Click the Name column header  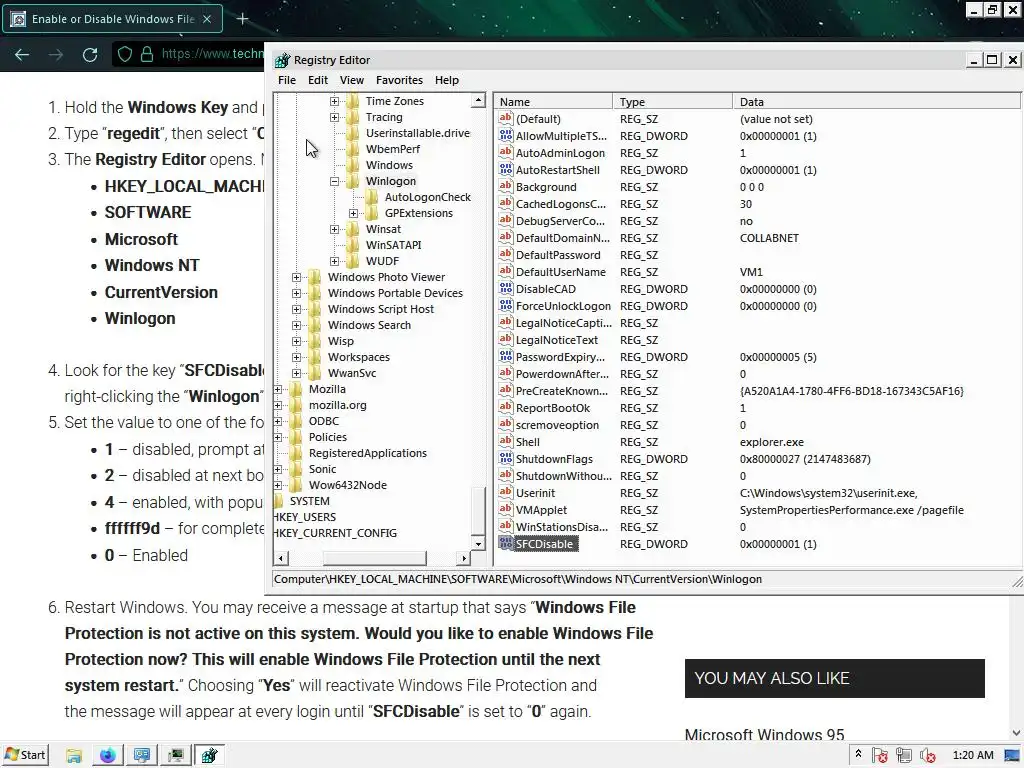pyautogui.click(x=553, y=102)
